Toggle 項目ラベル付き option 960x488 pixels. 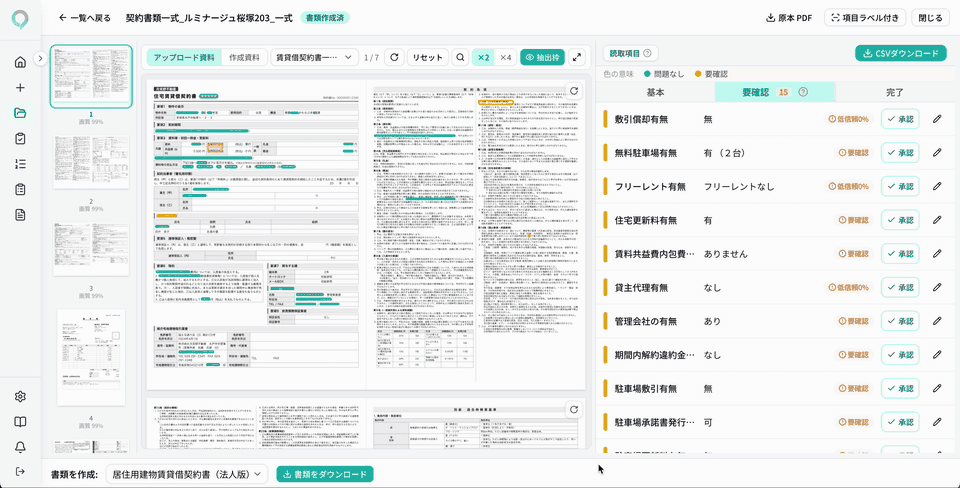864,18
